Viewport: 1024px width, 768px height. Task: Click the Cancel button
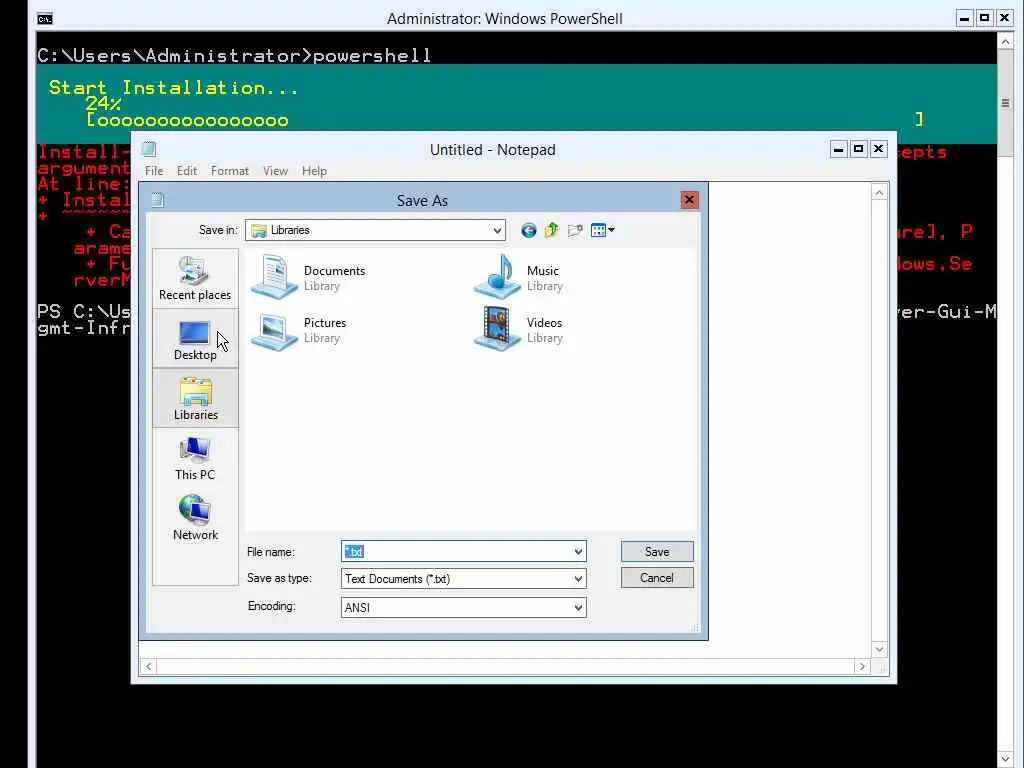click(x=657, y=578)
